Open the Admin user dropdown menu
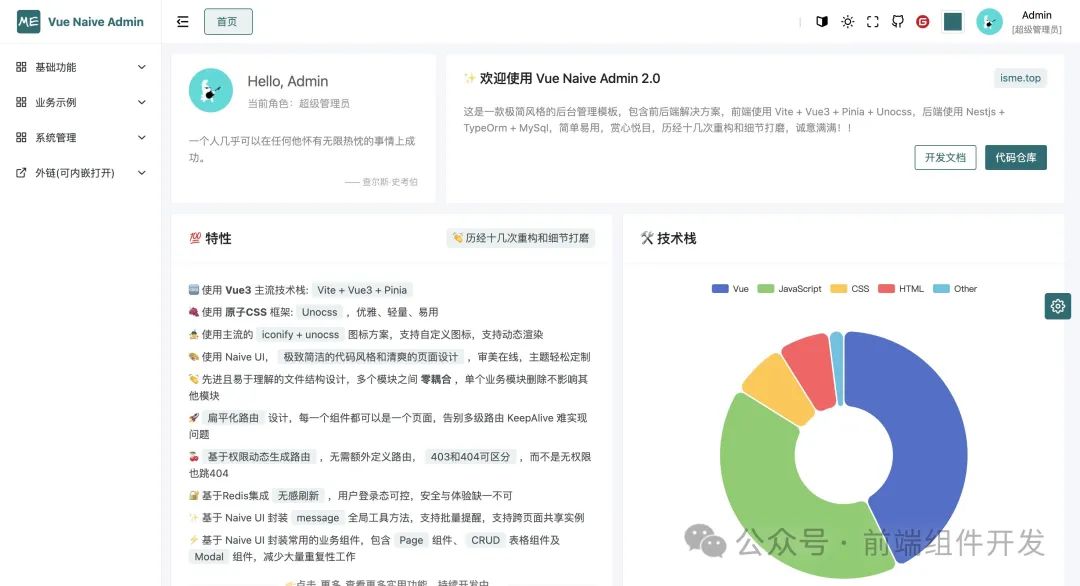1080x586 pixels. 1037,21
